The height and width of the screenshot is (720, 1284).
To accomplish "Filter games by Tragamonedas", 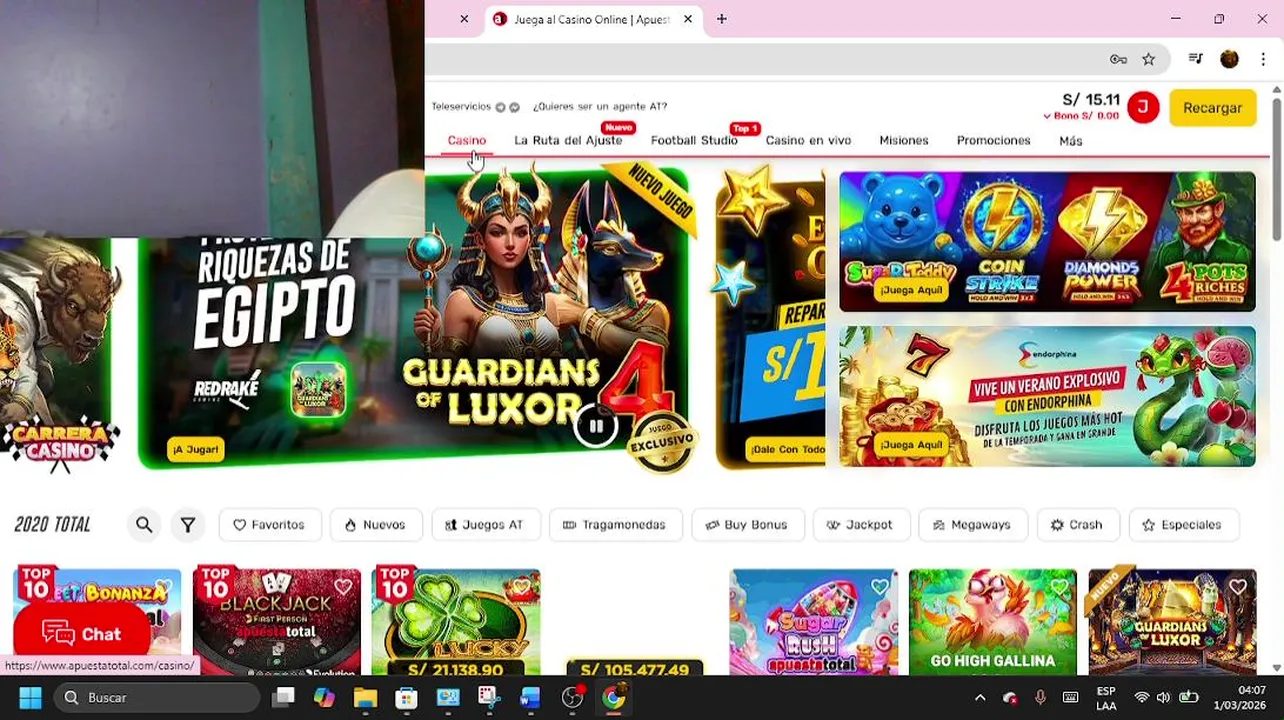I will pyautogui.click(x=615, y=525).
